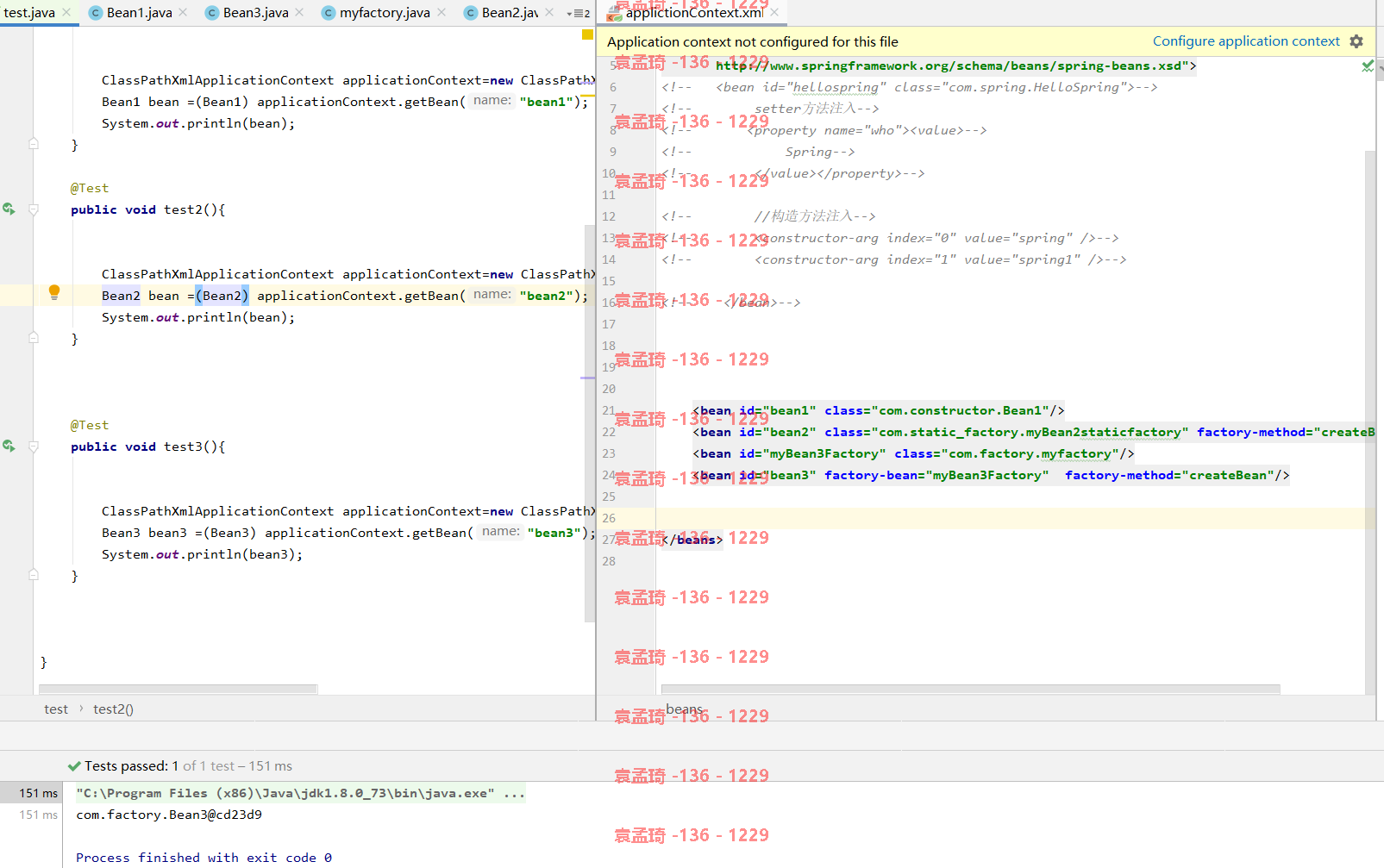This screenshot has height=868, width=1384.
Task: Click the "bean3" string in test3
Action: point(554,533)
